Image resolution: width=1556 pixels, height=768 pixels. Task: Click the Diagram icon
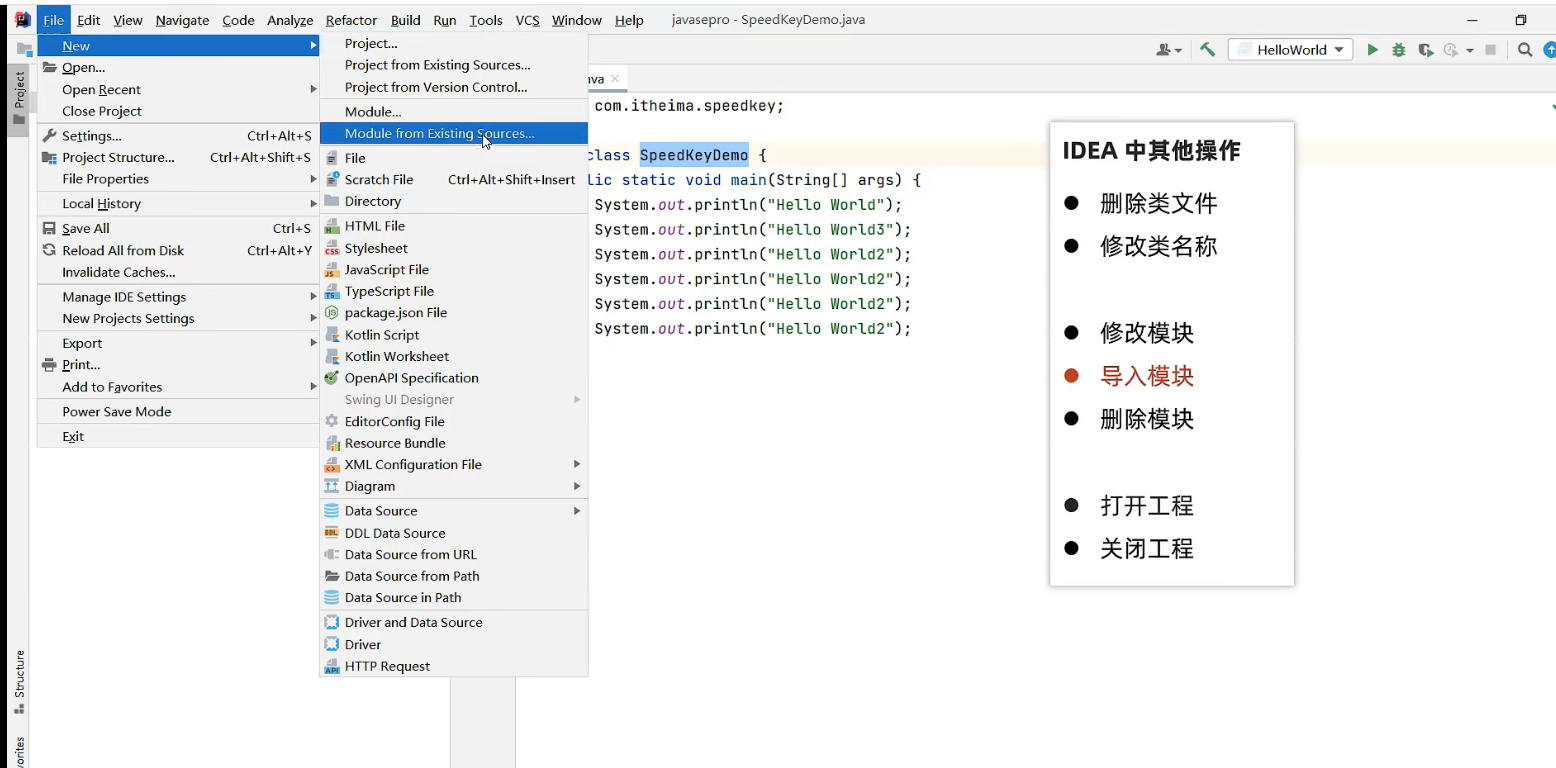[331, 486]
